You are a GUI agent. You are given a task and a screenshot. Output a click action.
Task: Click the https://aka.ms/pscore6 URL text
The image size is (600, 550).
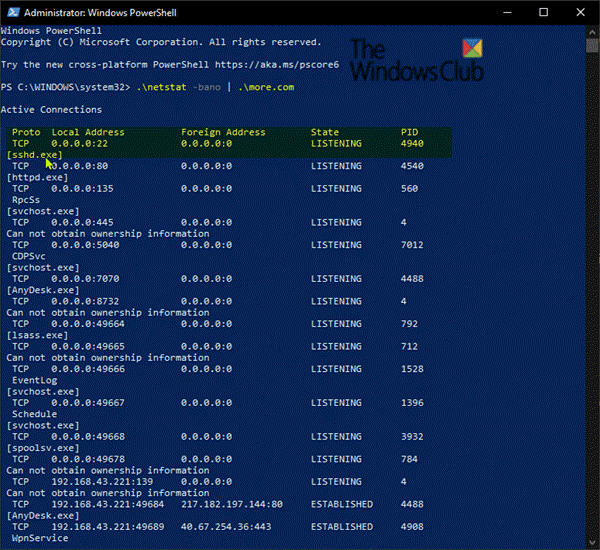point(277,65)
